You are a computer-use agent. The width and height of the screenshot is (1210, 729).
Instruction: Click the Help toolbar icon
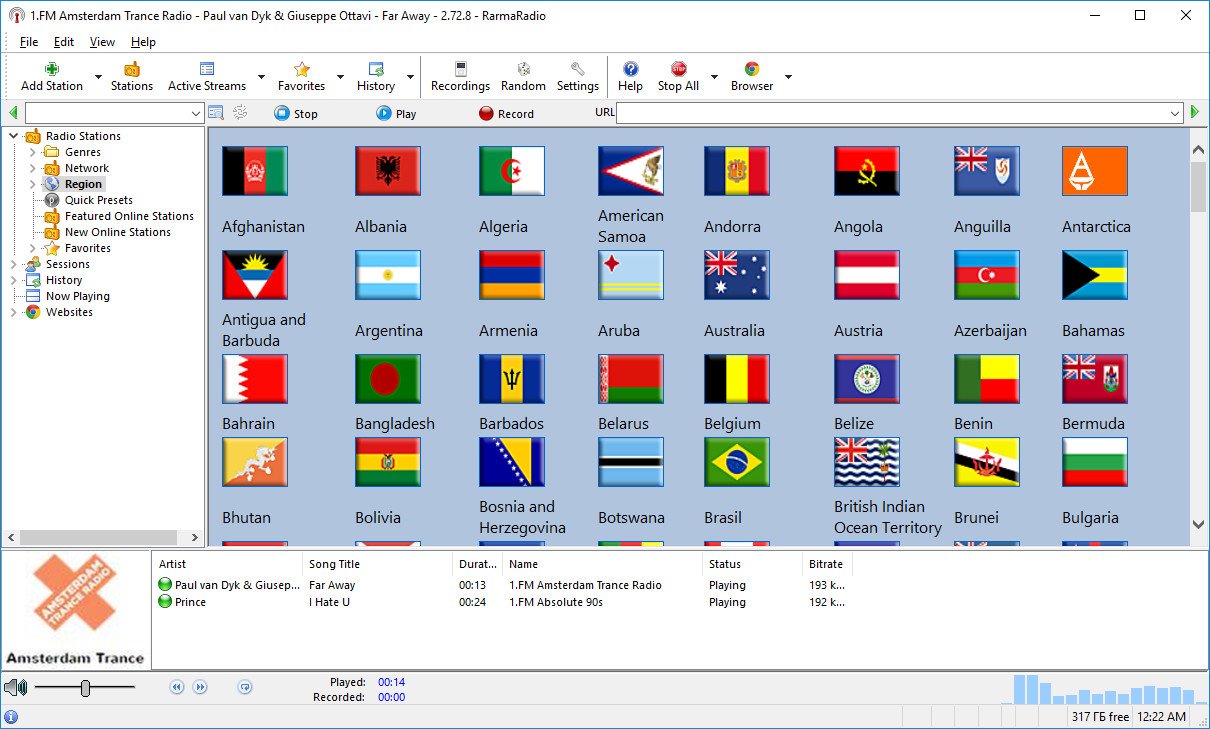pos(630,70)
